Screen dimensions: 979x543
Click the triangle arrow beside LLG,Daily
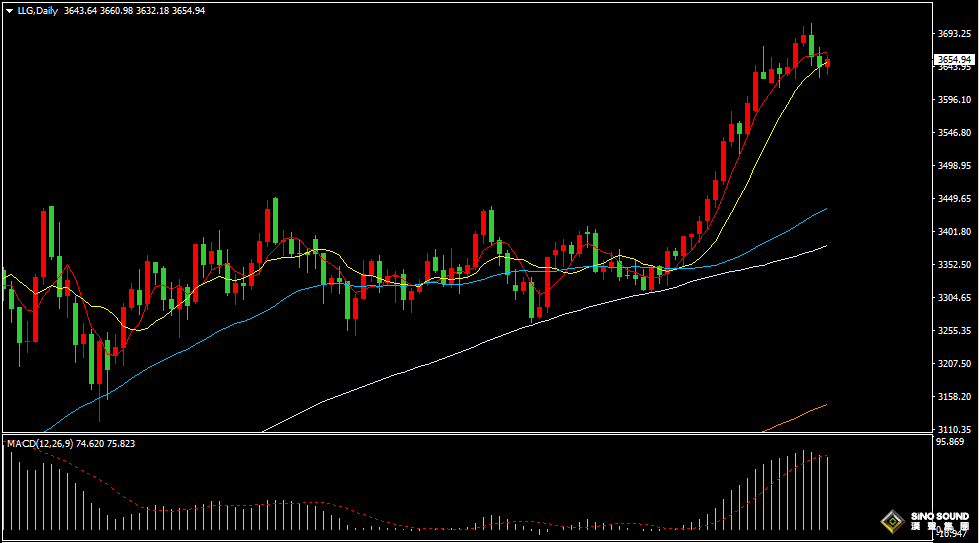(9, 11)
